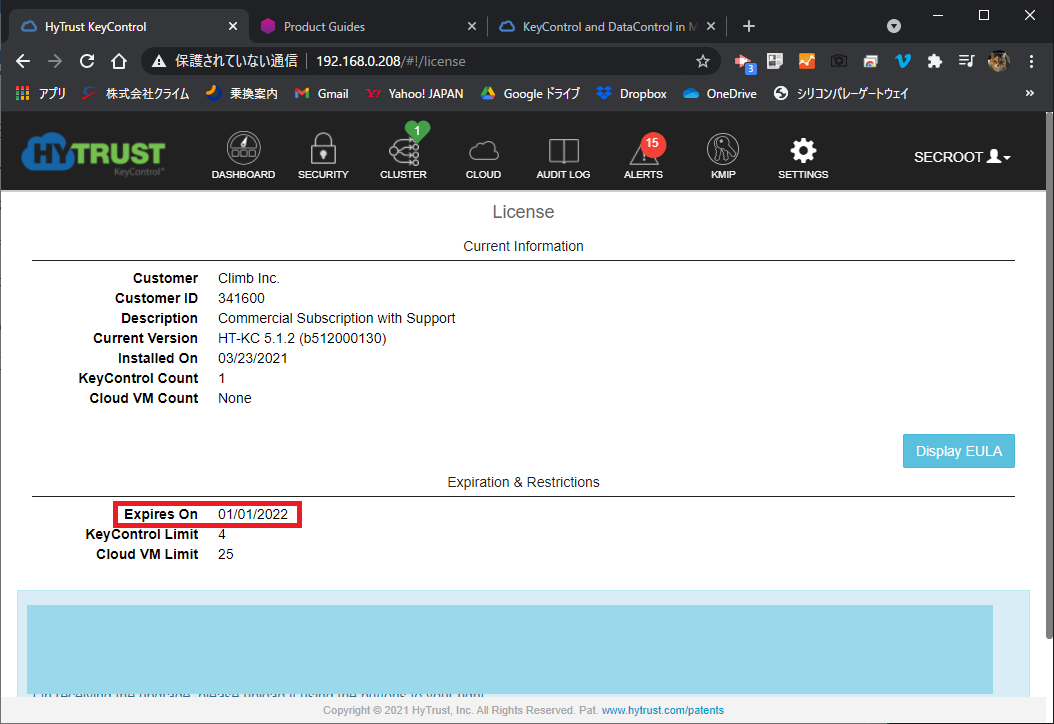The height and width of the screenshot is (724, 1054).
Task: Bookmark this page with star icon
Action: click(x=703, y=61)
